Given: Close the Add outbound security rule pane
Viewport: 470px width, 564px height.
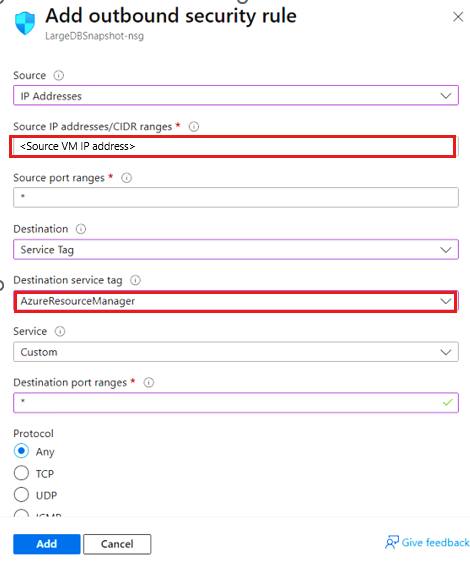Looking at the screenshot, I should click(x=458, y=17).
